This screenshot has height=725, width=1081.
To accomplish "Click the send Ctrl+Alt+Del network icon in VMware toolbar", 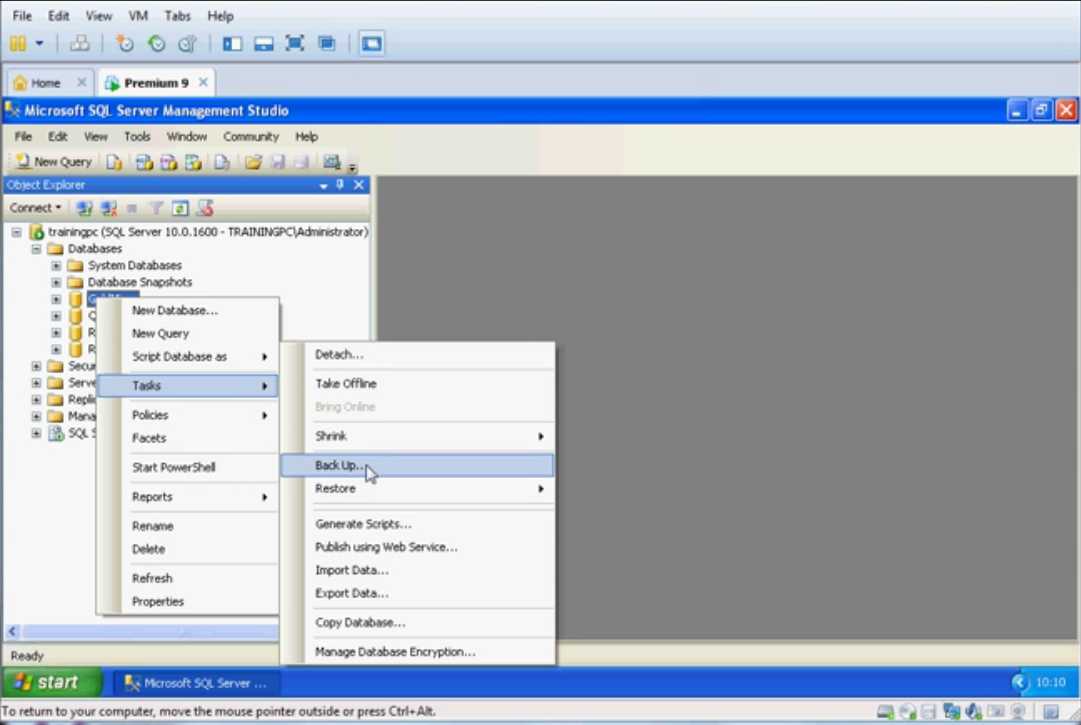I will (79, 43).
